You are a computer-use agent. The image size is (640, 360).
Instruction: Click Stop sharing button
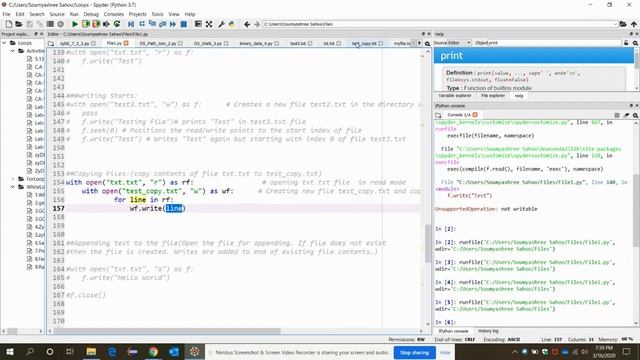click(x=414, y=353)
